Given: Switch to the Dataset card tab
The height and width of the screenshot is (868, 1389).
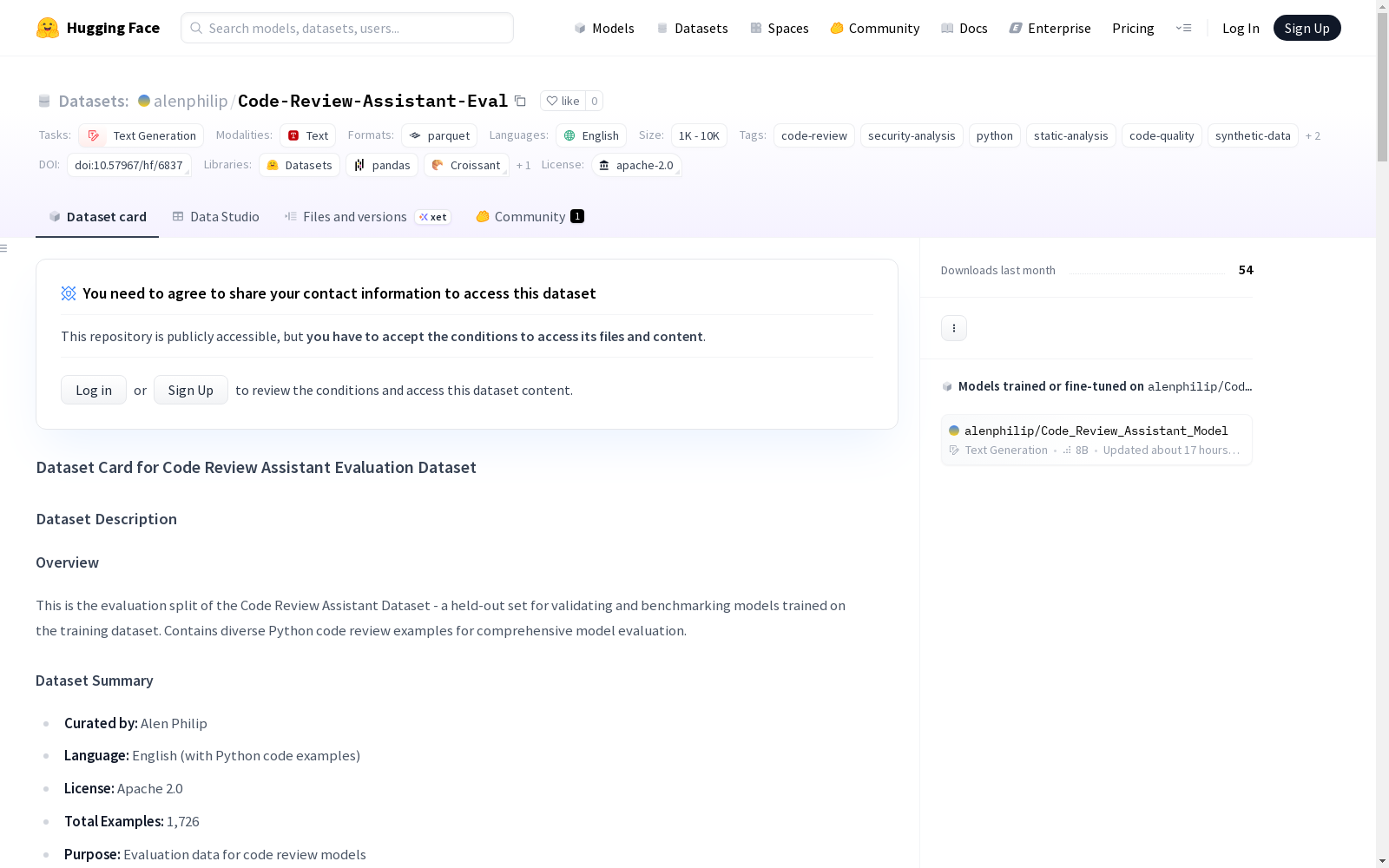Looking at the screenshot, I should [97, 217].
